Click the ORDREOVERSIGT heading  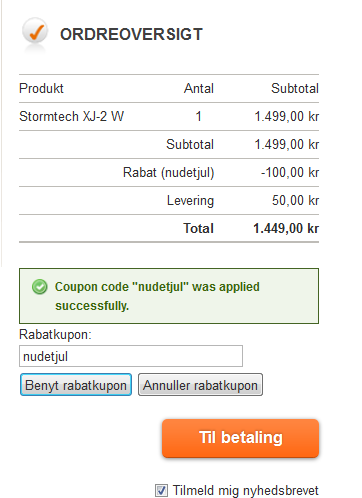pos(131,34)
